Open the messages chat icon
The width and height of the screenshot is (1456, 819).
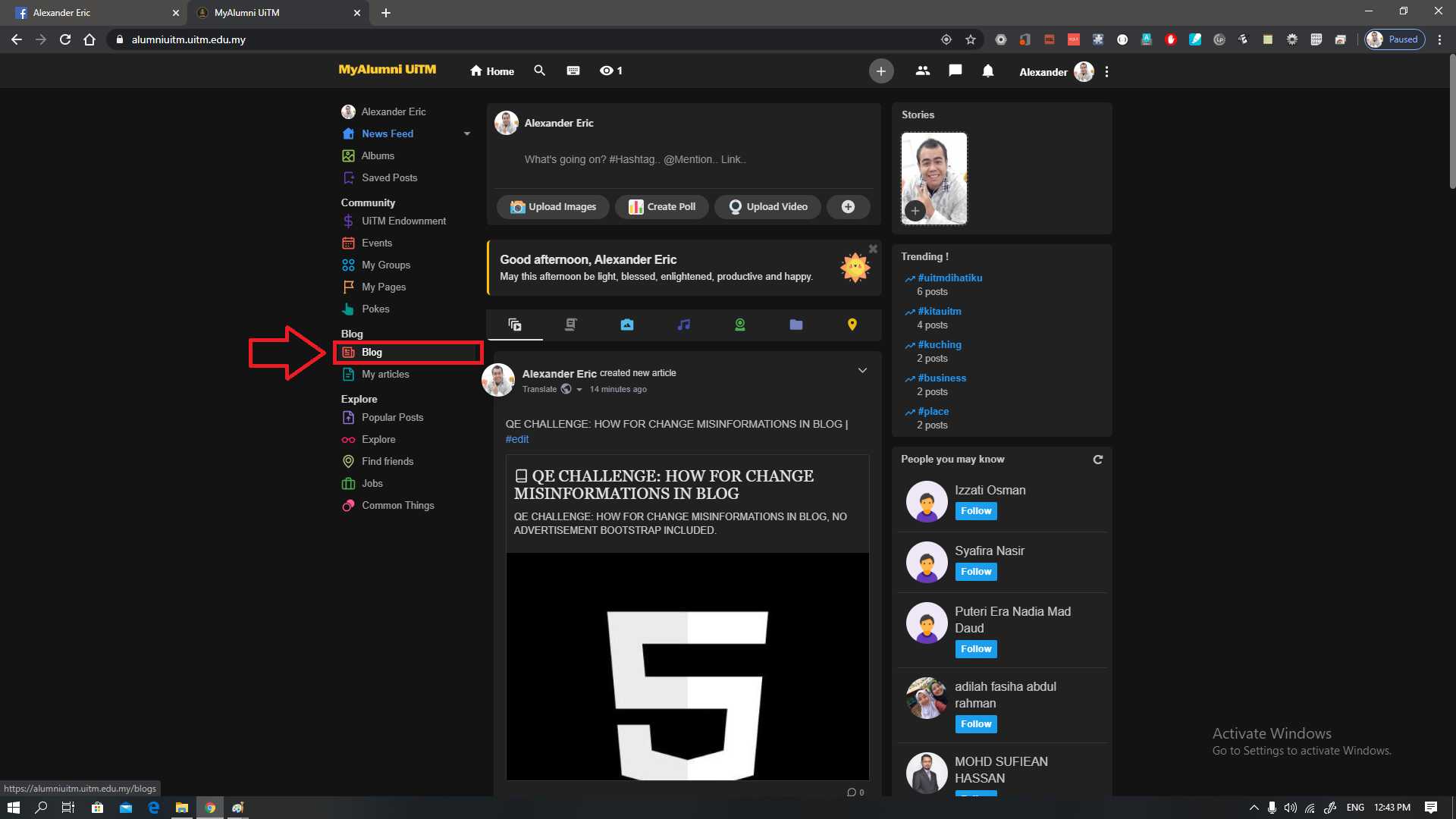coord(955,71)
